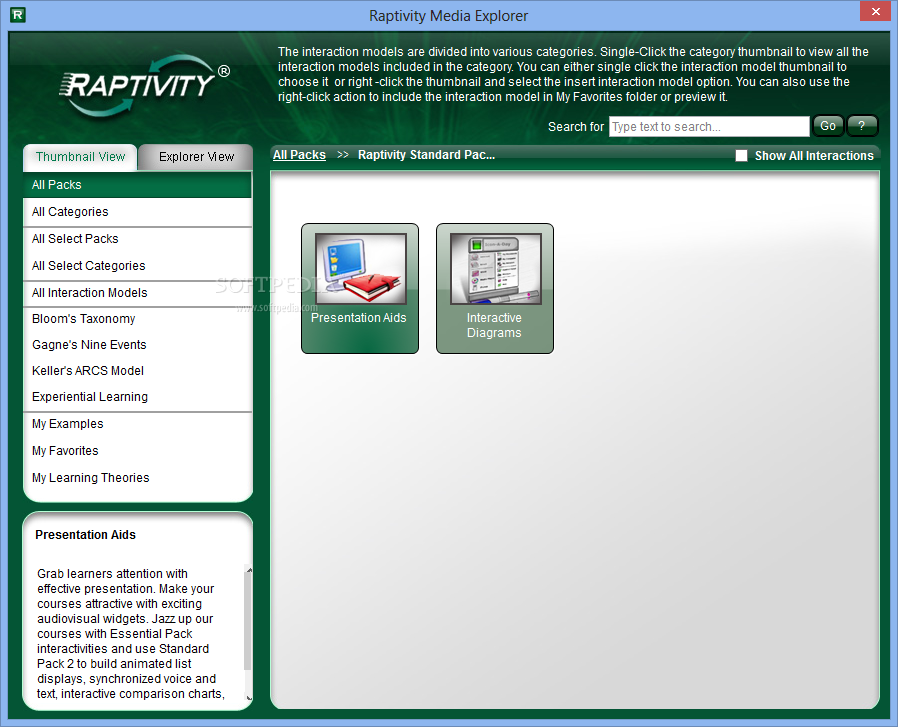
Task: Click the Raptivity app icon in title bar
Action: 18,15
